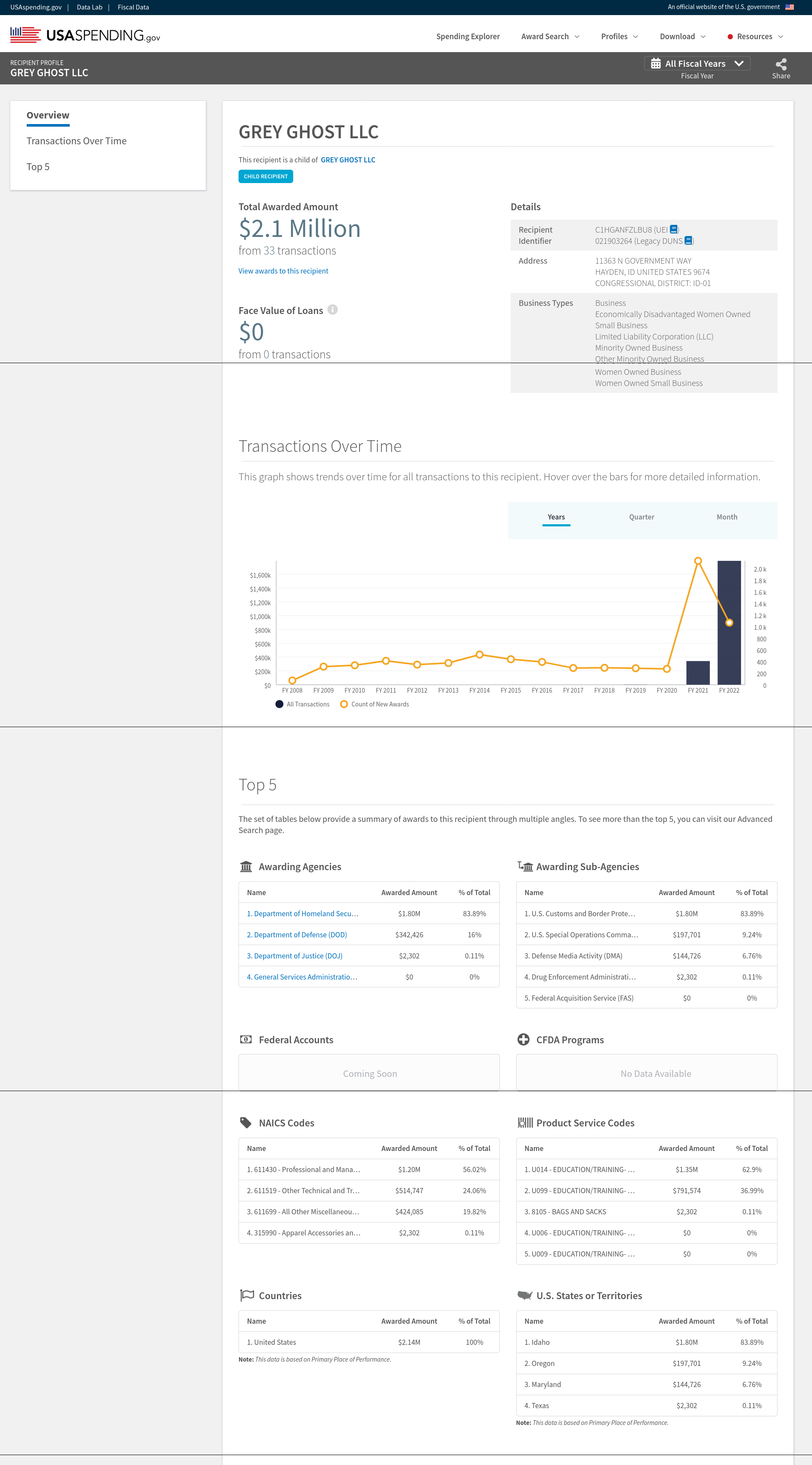
Task: Open the All Fiscal Years dropdown
Action: tap(697, 63)
